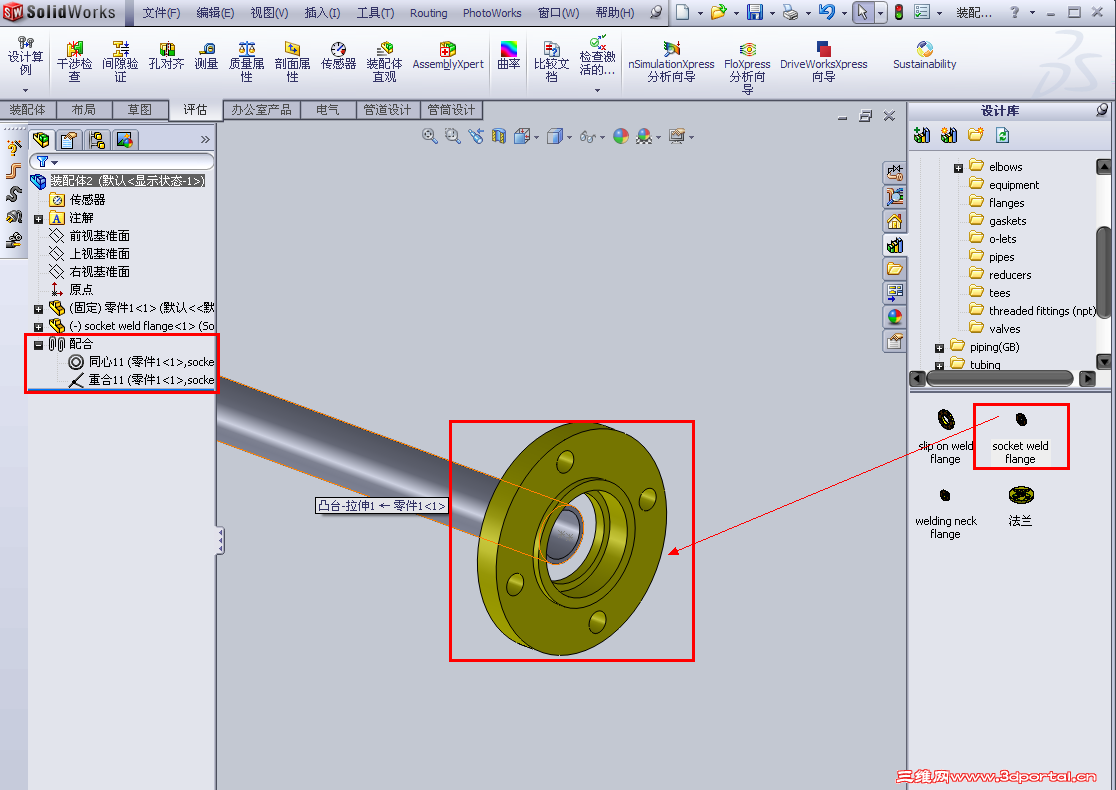Select 前视基准面 plane
This screenshot has height=790, width=1116.
click(90, 236)
